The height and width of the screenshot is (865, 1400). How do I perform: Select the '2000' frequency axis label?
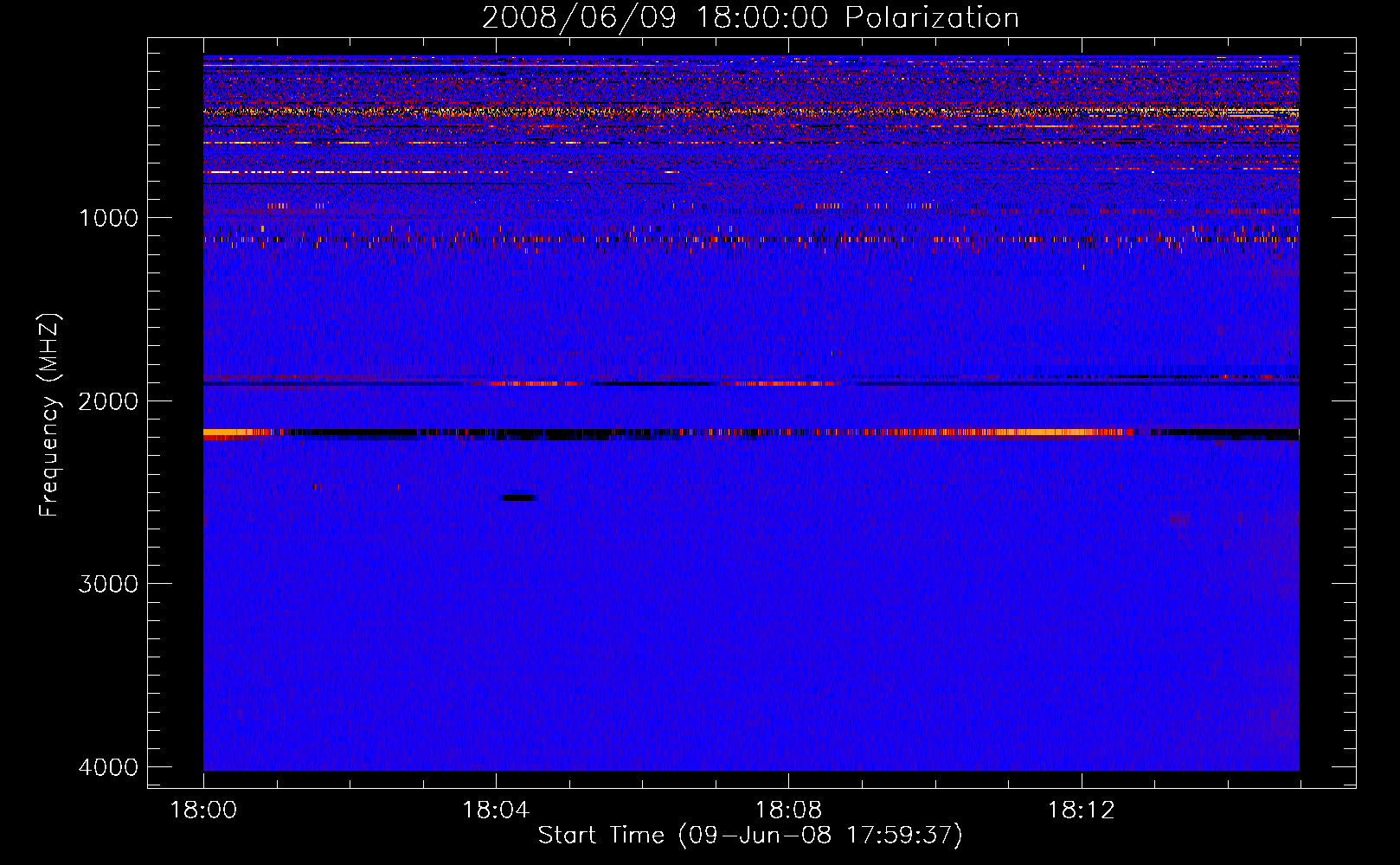pyautogui.click(x=108, y=400)
